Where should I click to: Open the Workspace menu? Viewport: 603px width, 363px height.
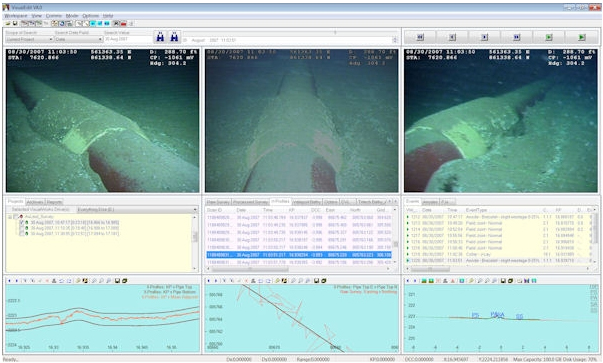pyautogui.click(x=16, y=16)
